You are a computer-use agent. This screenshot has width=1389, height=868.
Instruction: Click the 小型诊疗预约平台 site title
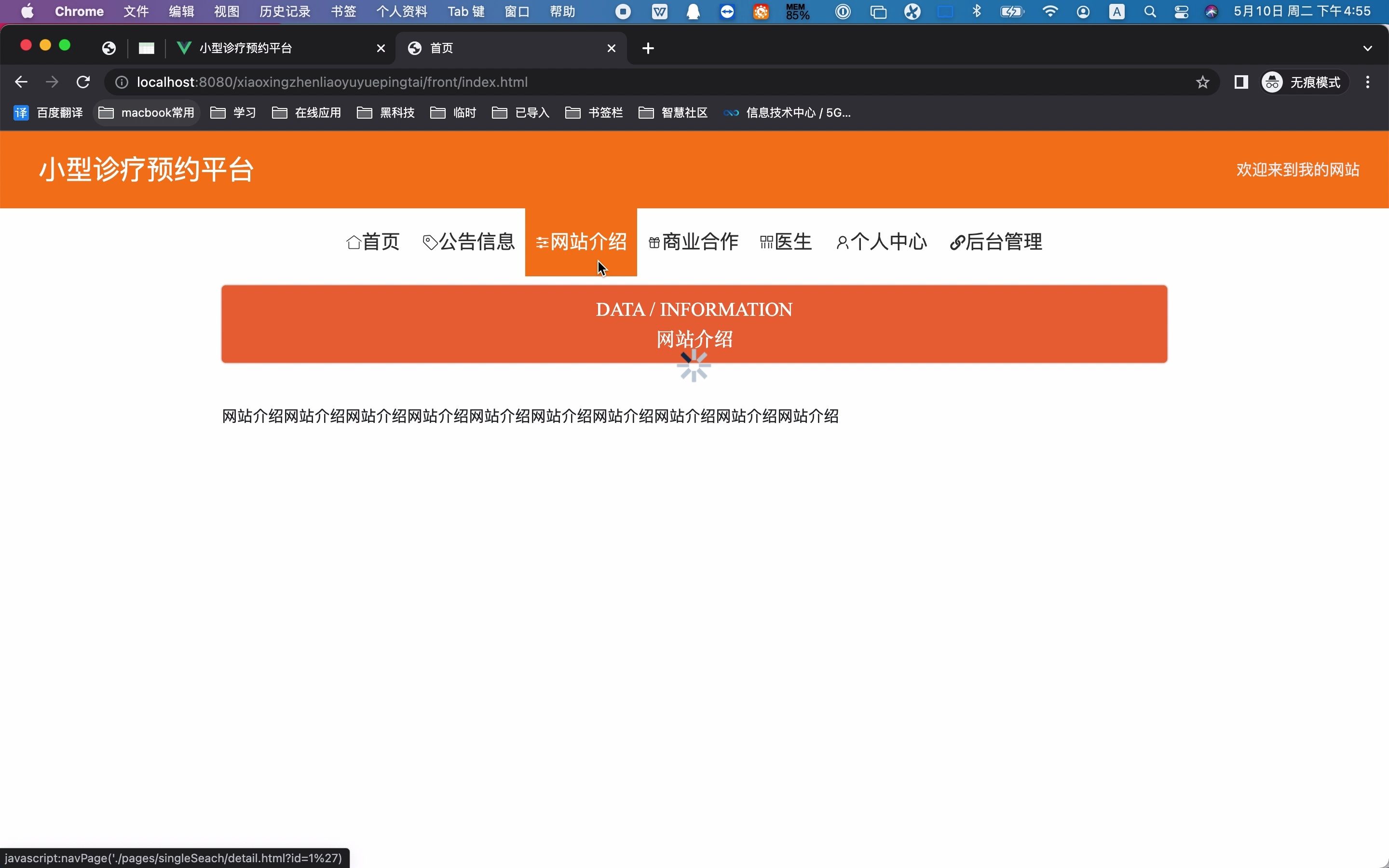pos(146,170)
